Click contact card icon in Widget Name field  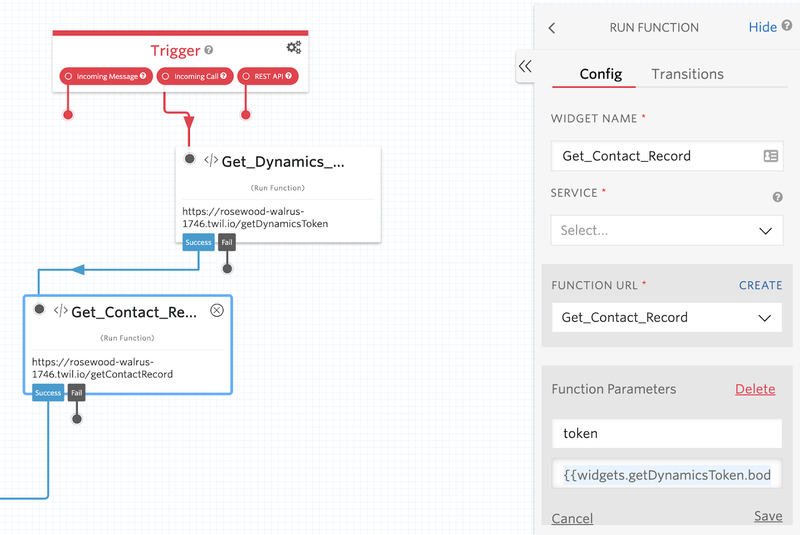[x=770, y=156]
